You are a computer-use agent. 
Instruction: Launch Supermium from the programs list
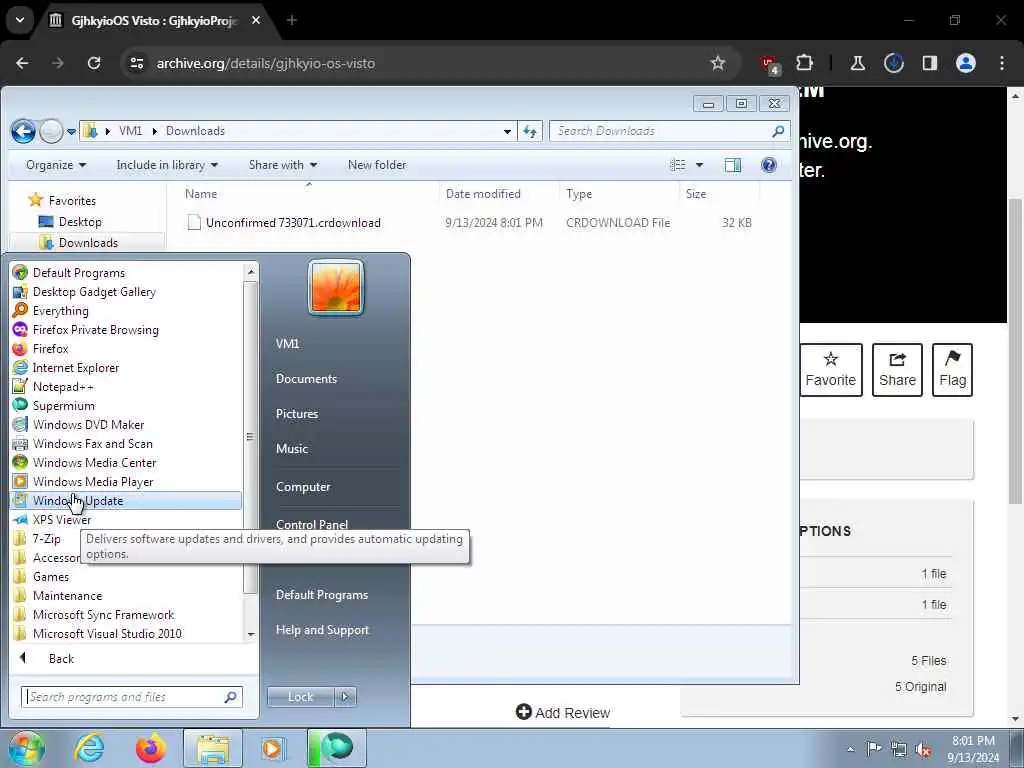[63, 406]
